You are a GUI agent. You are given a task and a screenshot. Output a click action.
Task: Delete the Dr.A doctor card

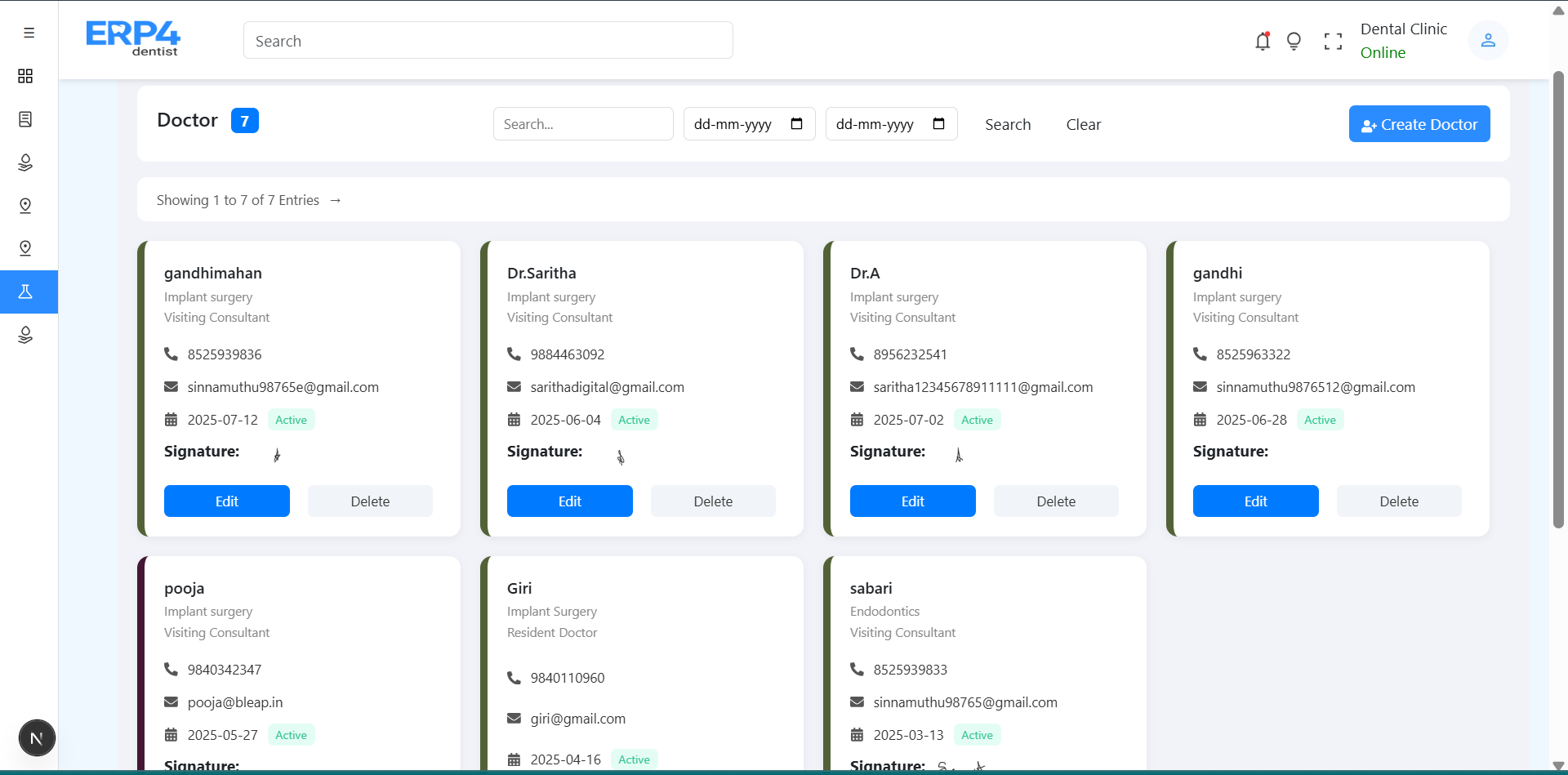(x=1056, y=501)
